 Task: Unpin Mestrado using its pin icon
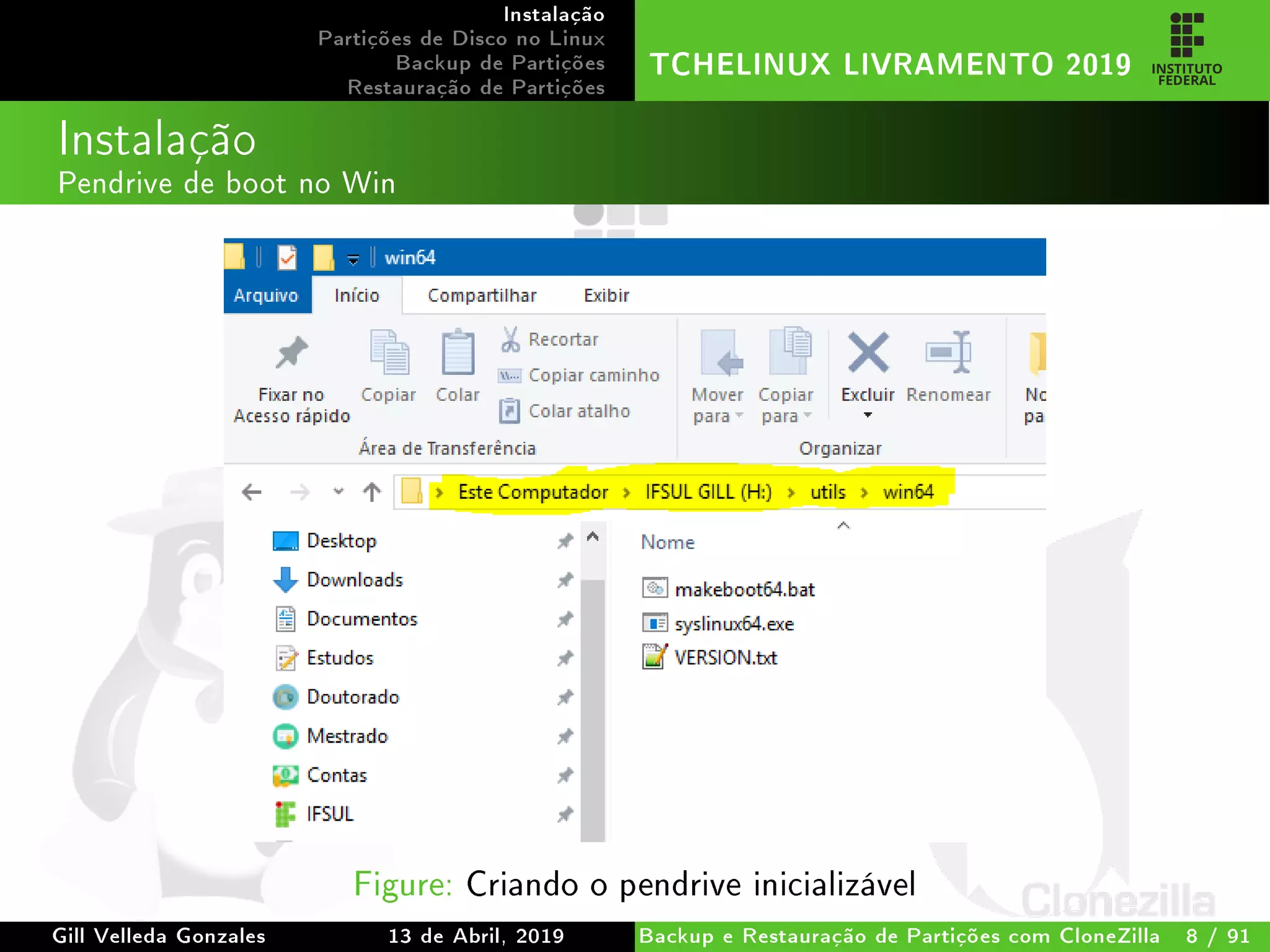[565, 736]
